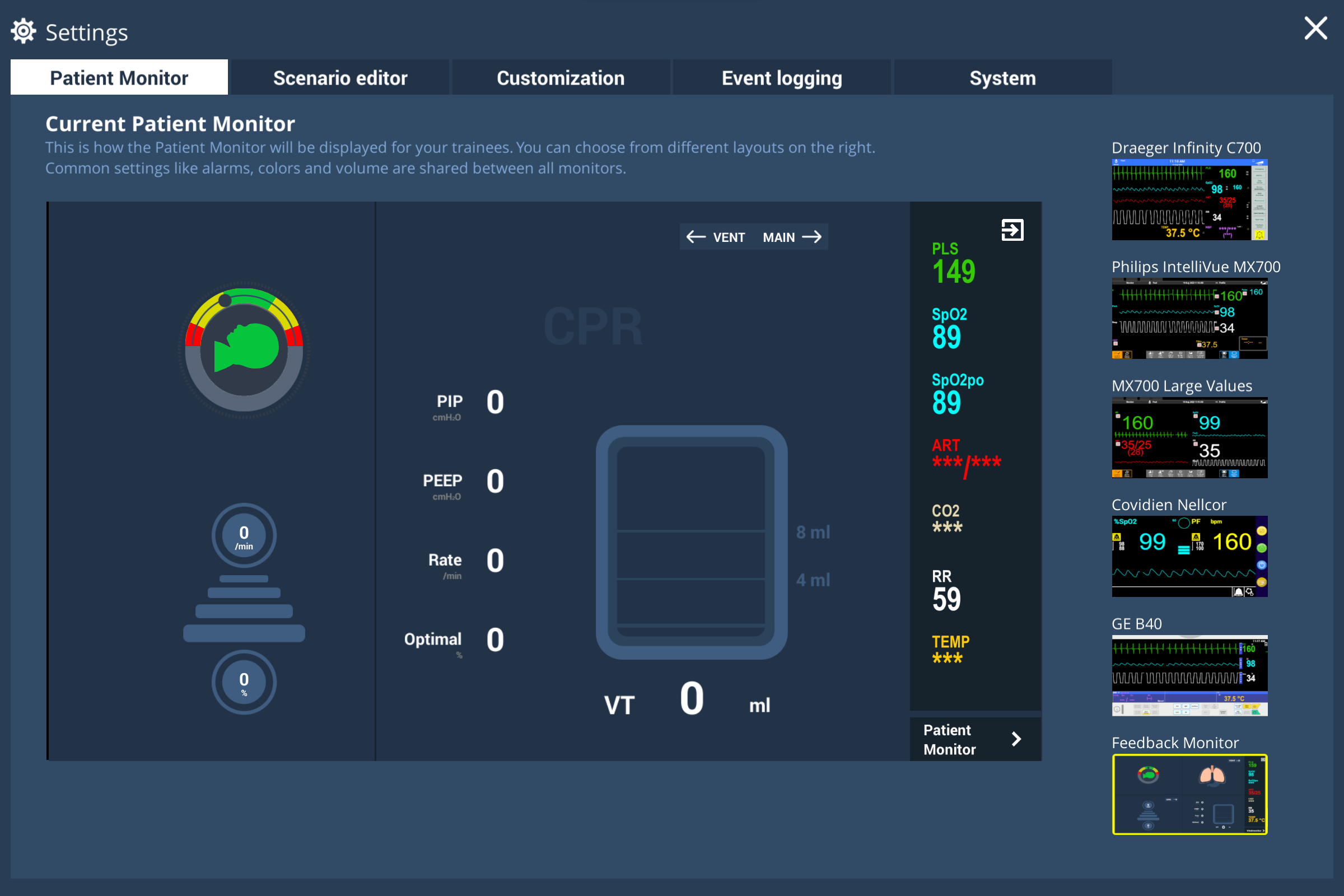
Task: Open the Scenario editor tab
Action: (x=340, y=77)
